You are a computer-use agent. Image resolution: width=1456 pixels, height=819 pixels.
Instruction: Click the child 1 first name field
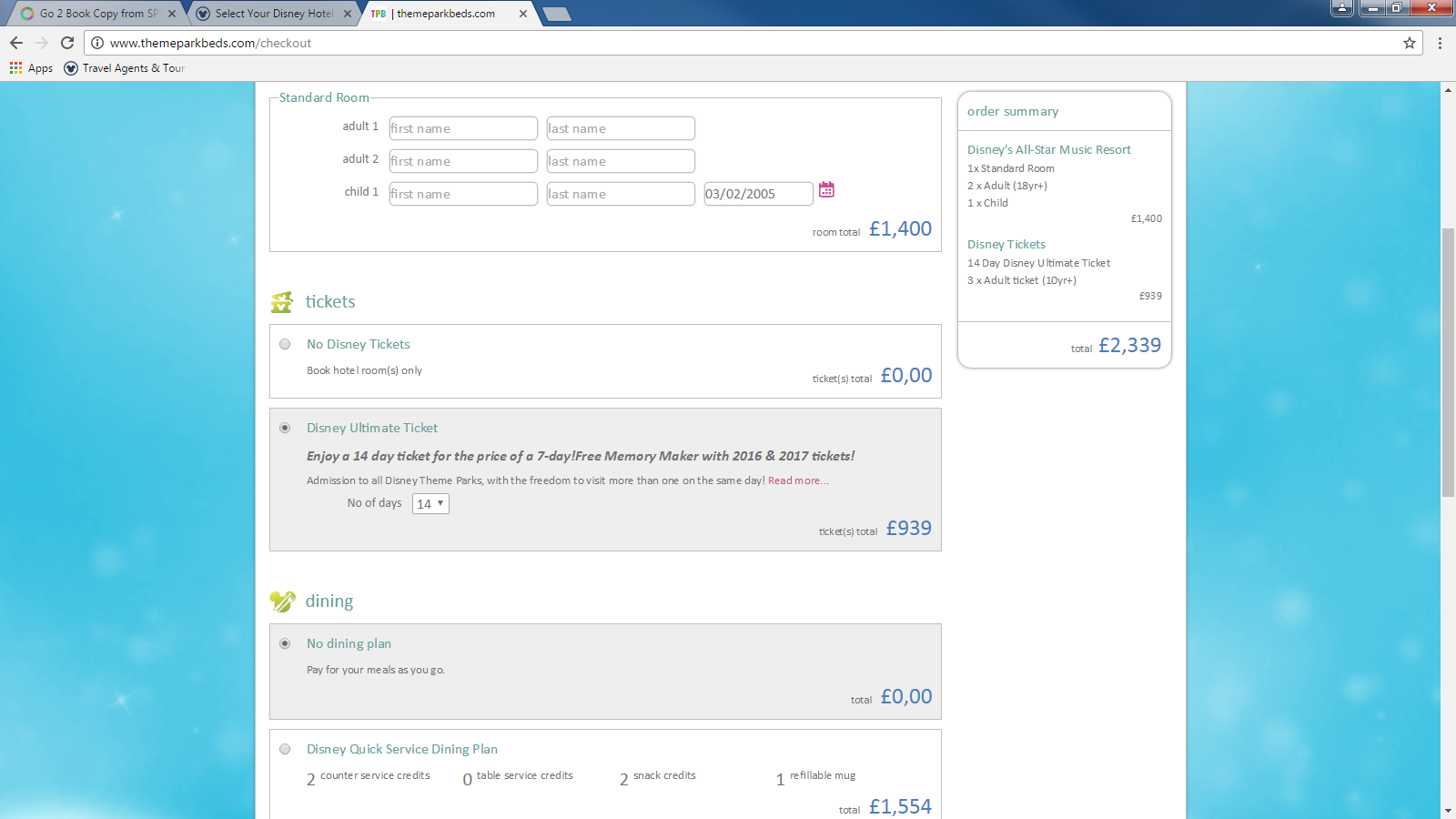point(463,194)
